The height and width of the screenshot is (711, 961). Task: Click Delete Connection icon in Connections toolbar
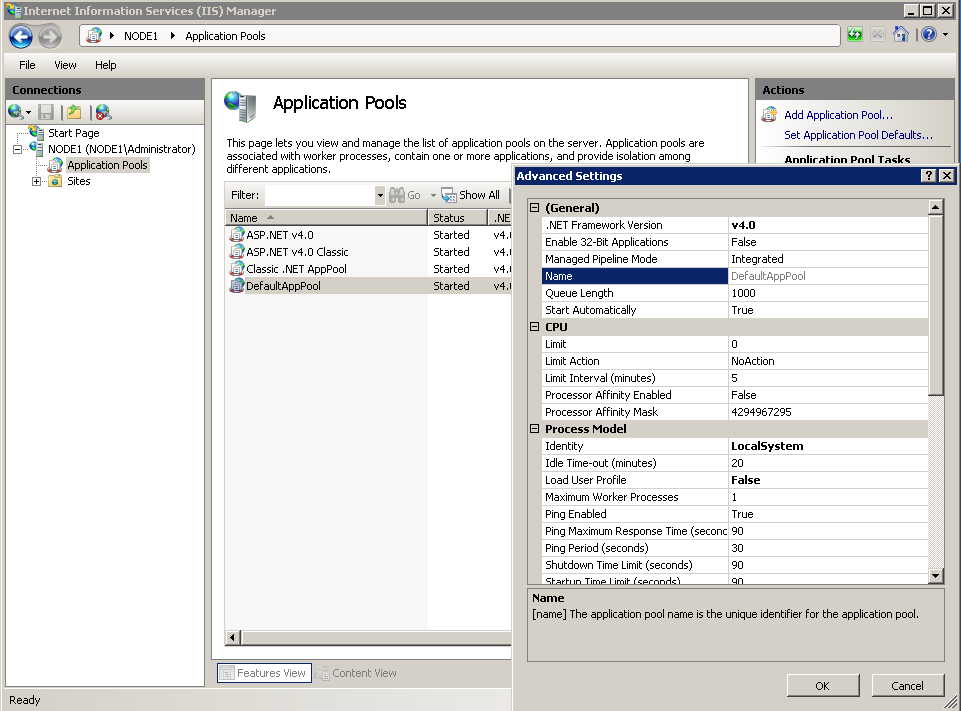(103, 112)
